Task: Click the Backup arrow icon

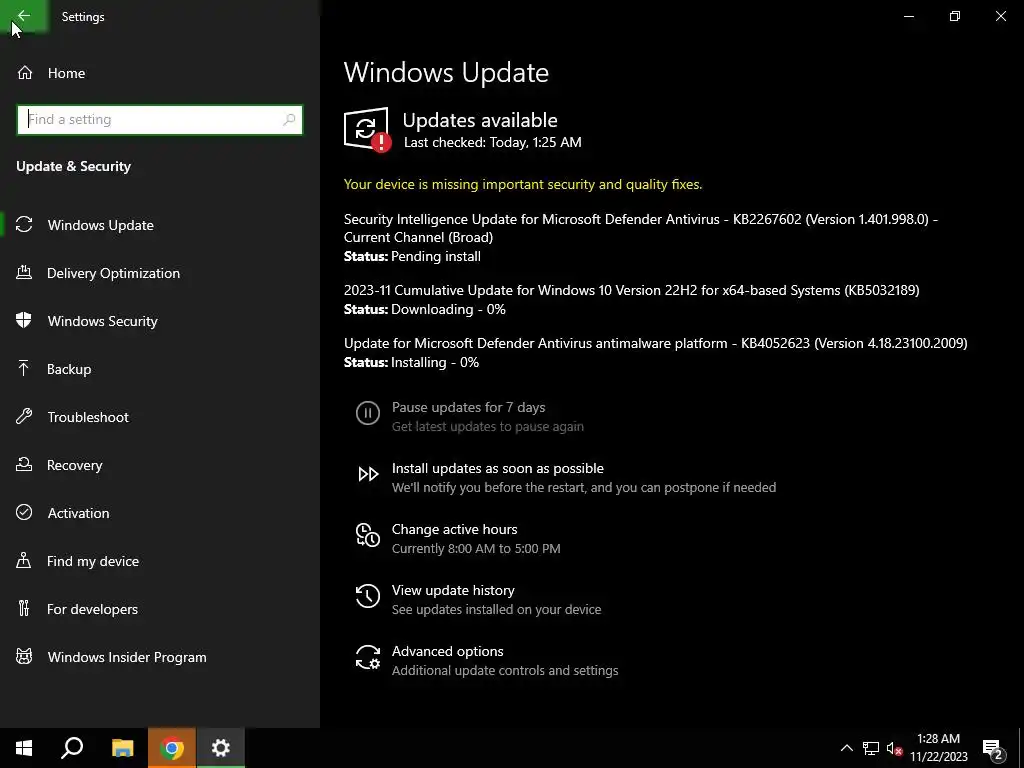Action: [x=24, y=369]
